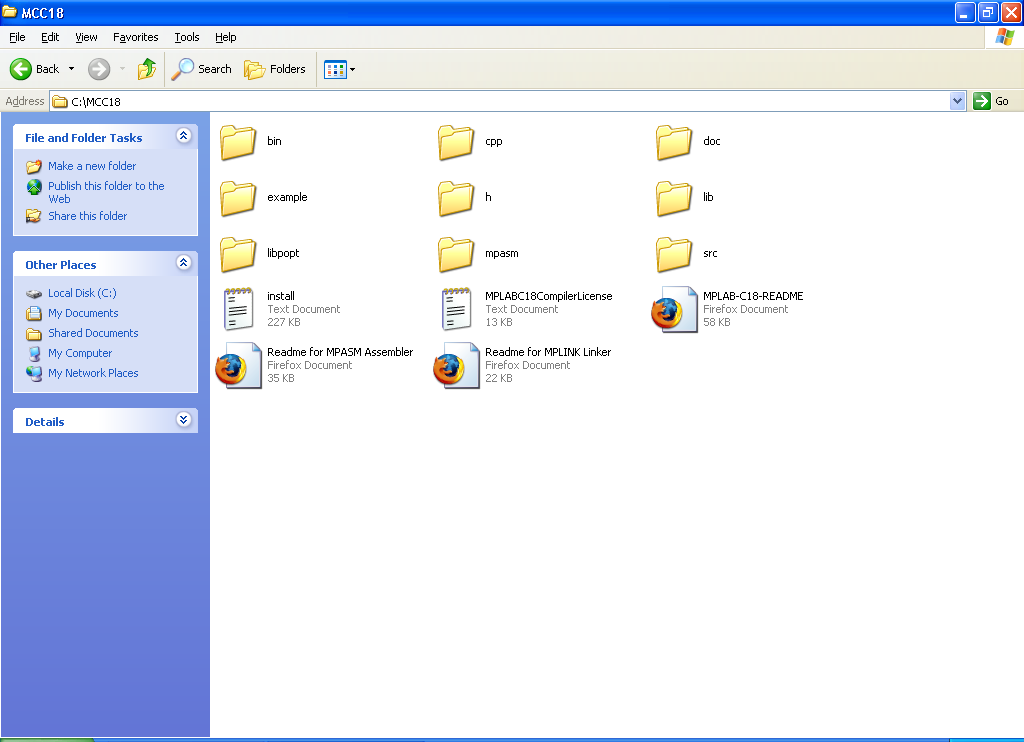Open the Favorites menu
The width and height of the screenshot is (1024, 742).
coord(136,37)
